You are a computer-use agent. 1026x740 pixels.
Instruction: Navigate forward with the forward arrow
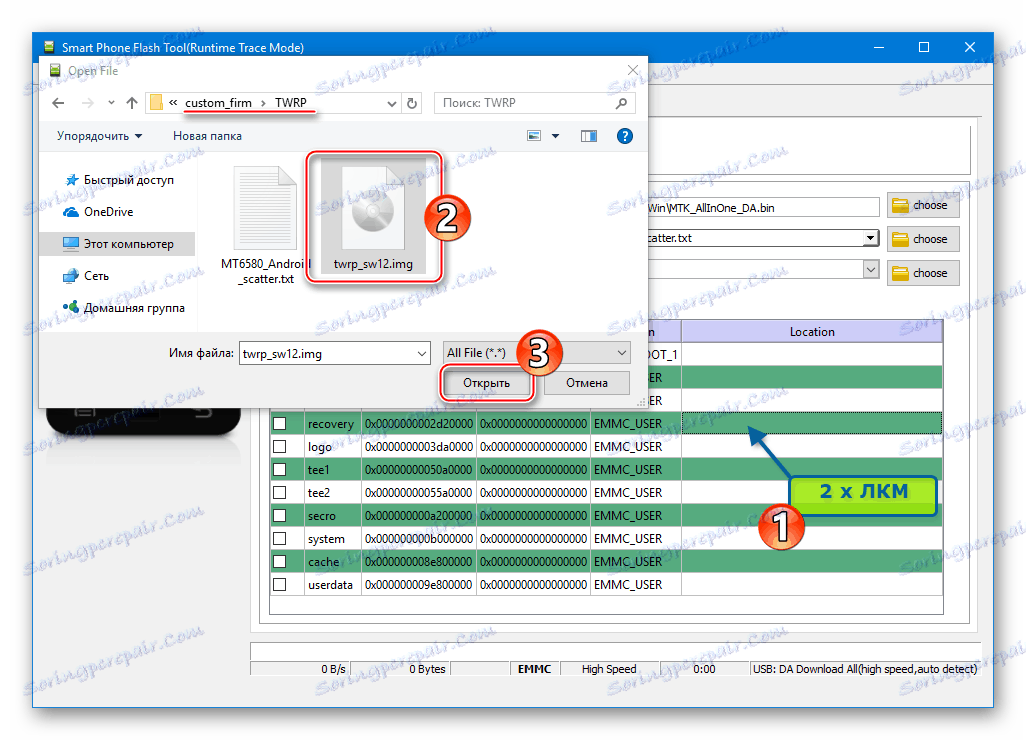(x=88, y=103)
